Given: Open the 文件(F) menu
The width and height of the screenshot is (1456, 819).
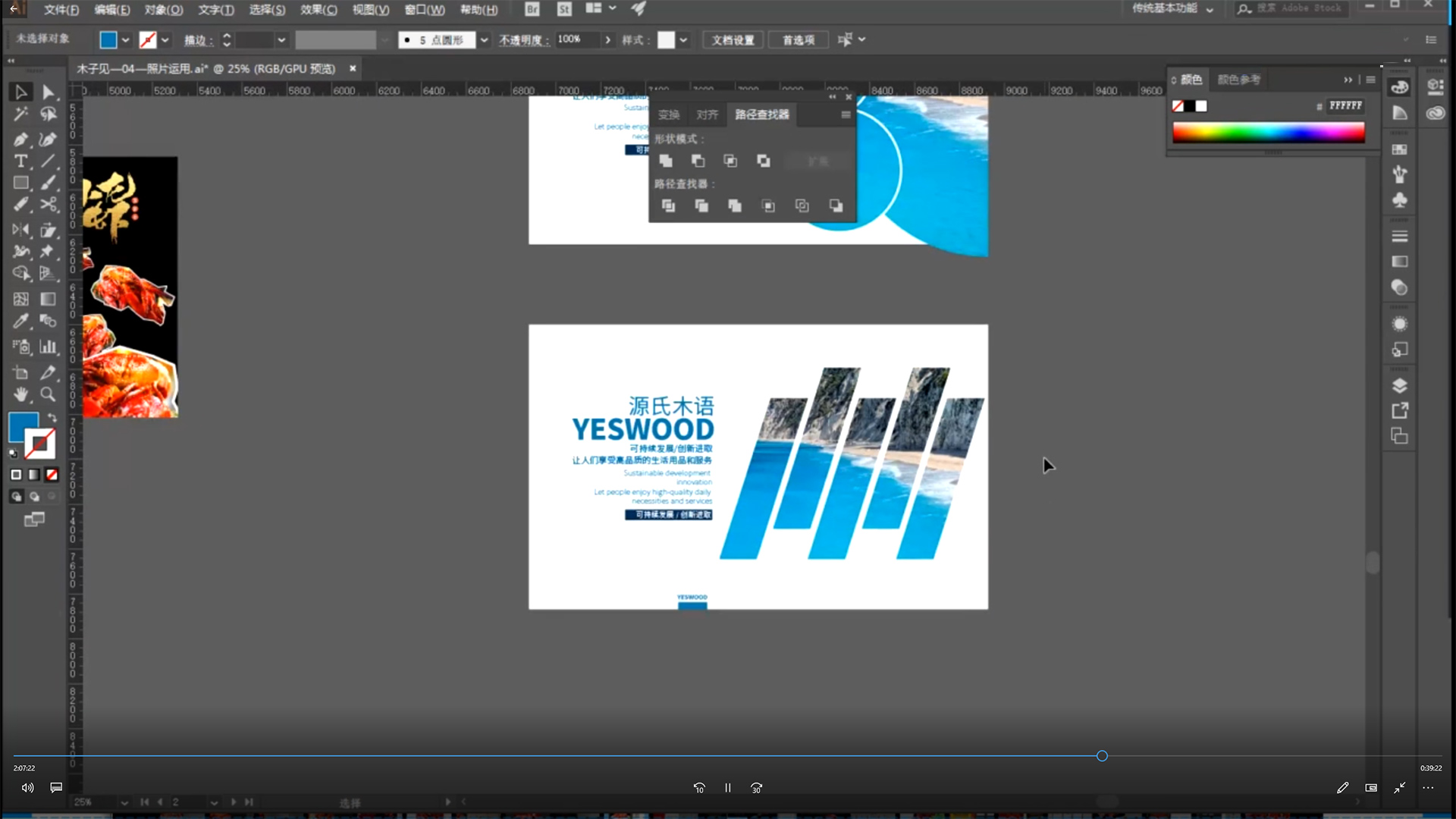Looking at the screenshot, I should point(61,10).
